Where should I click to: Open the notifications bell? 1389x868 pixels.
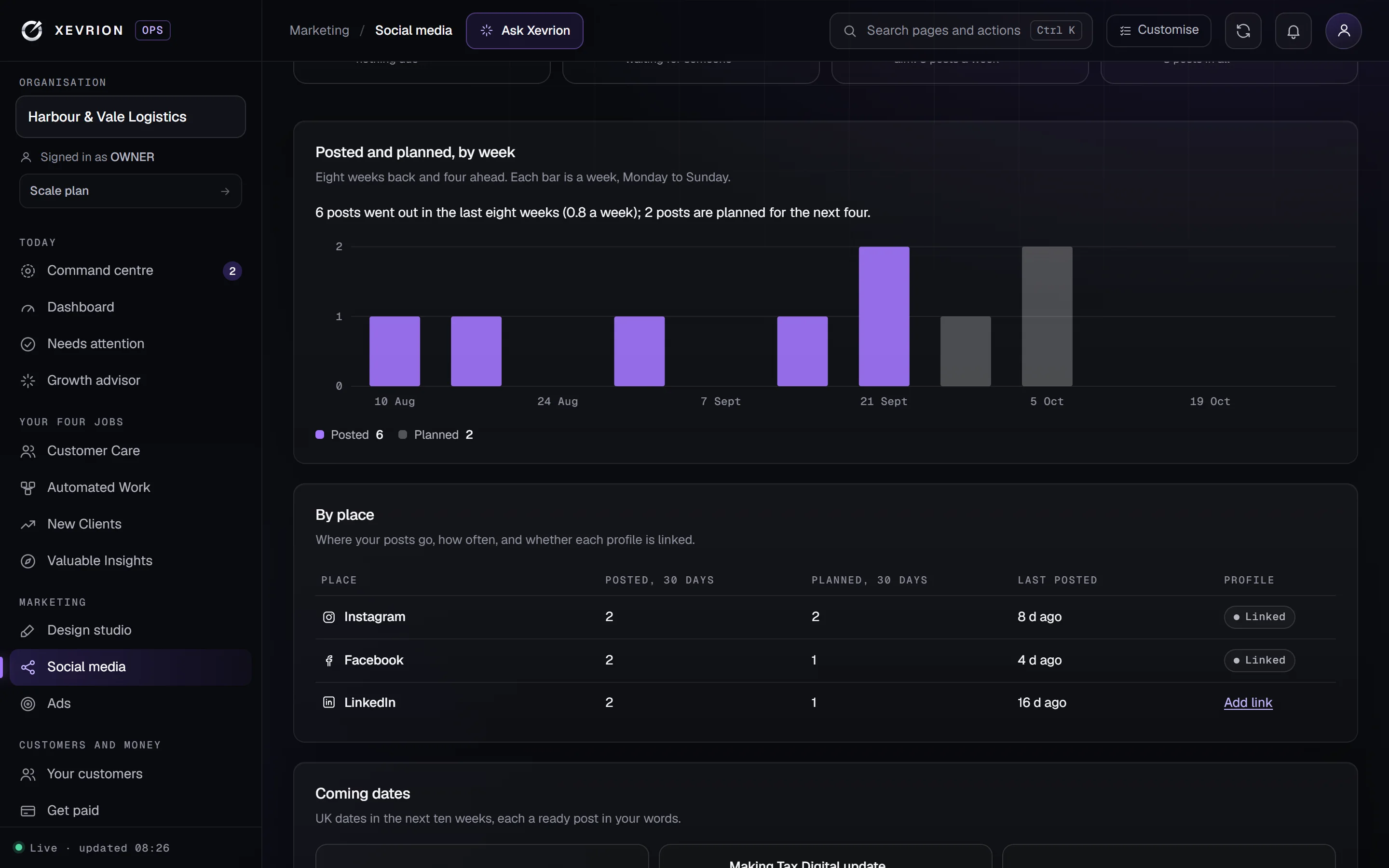(1293, 30)
